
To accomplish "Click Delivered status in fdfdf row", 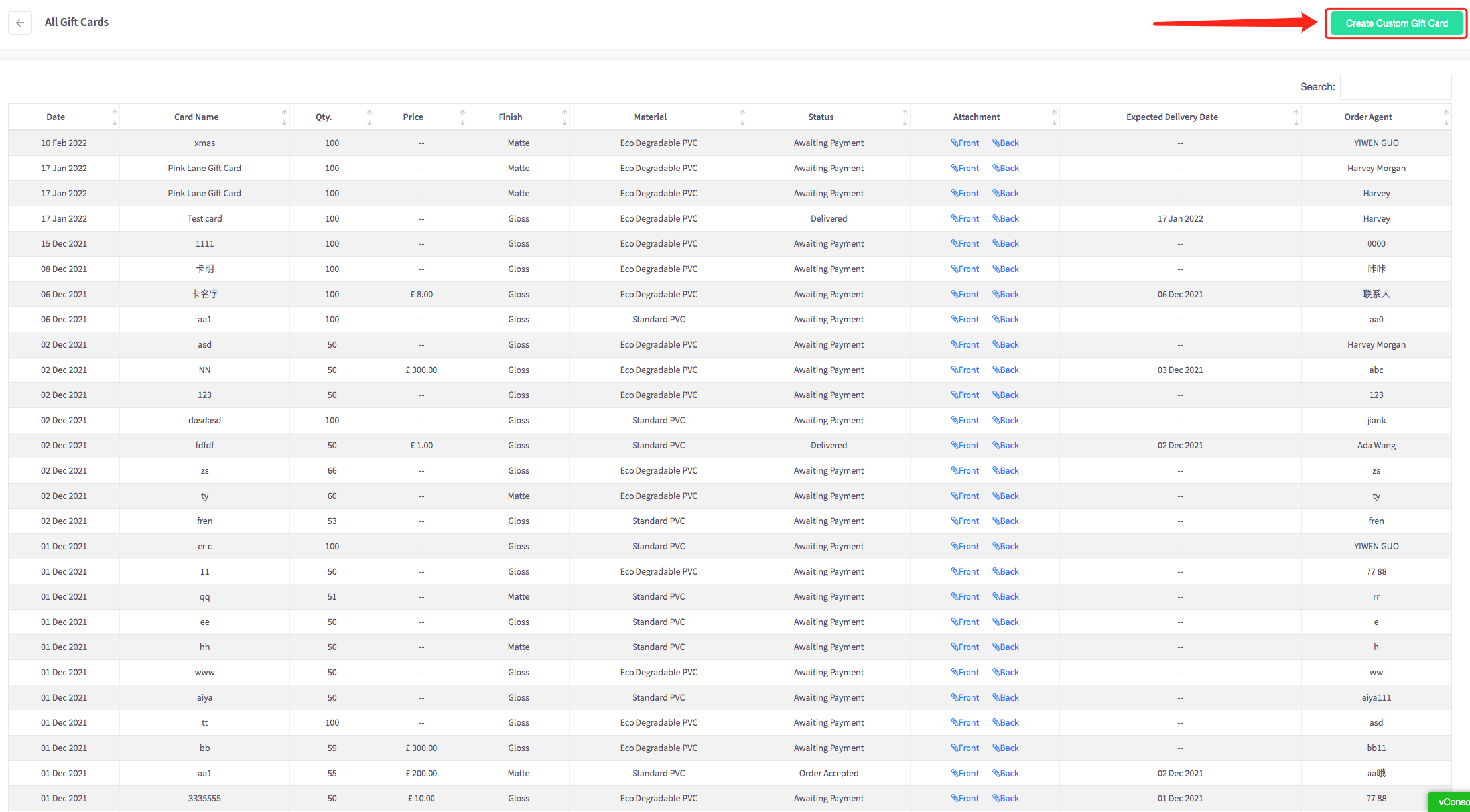I will [x=829, y=446].
